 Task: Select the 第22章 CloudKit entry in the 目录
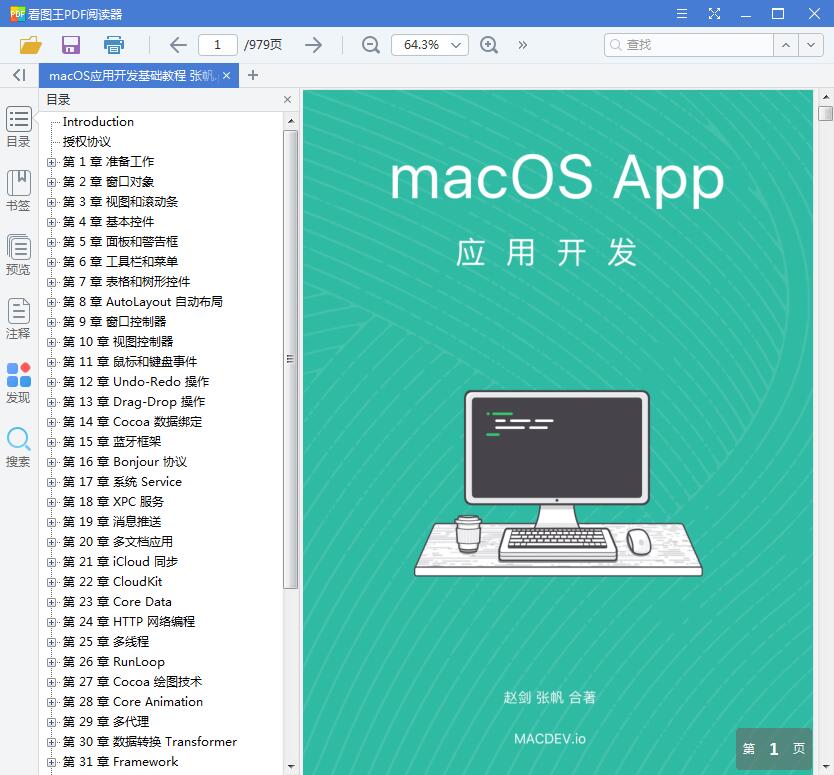click(110, 581)
